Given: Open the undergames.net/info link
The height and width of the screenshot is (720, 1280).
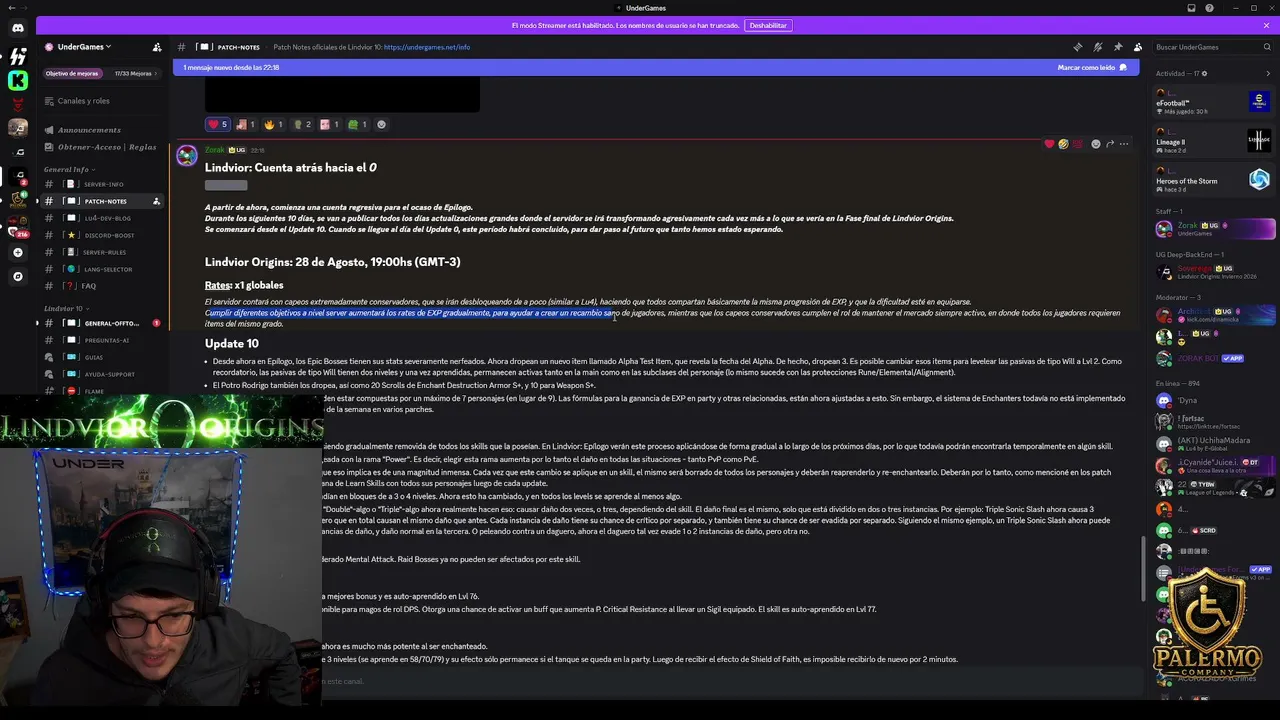Looking at the screenshot, I should (427, 47).
